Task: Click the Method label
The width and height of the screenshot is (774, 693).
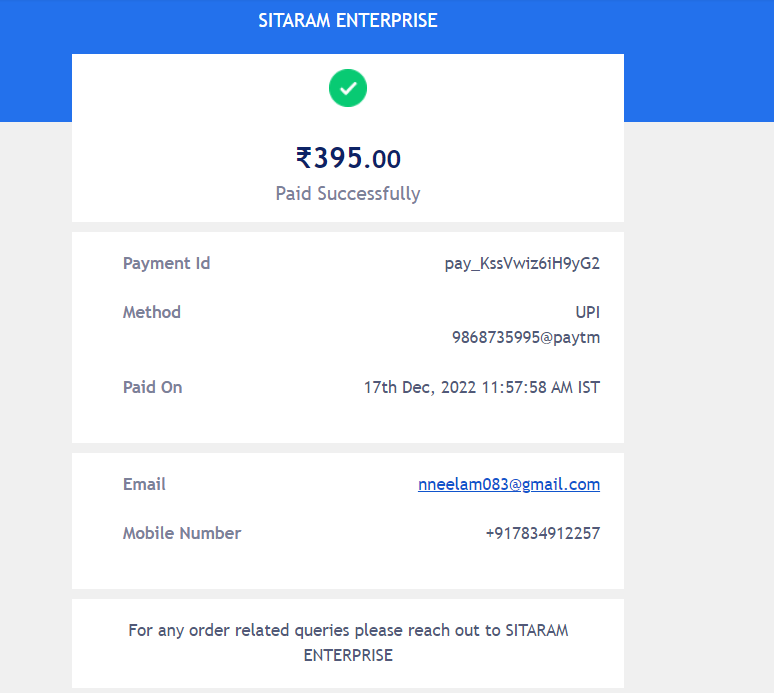Action: click(152, 312)
